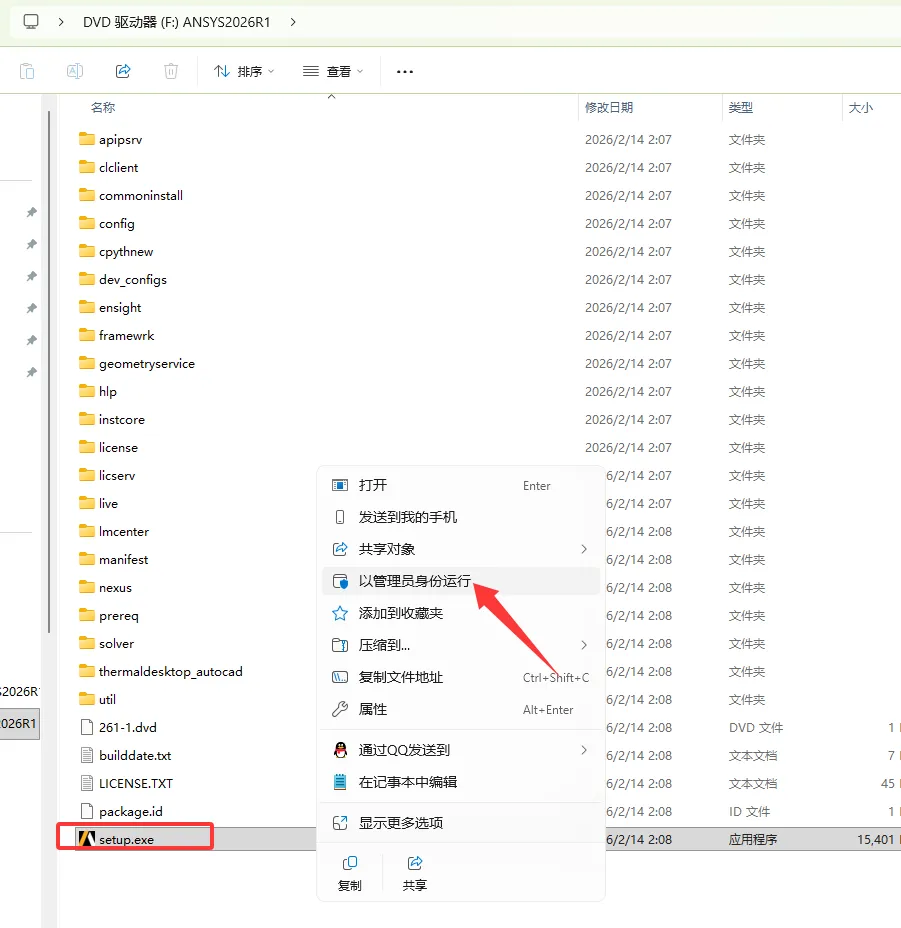Sort by the 类型 column header
The height and width of the screenshot is (928, 901).
coord(741,108)
